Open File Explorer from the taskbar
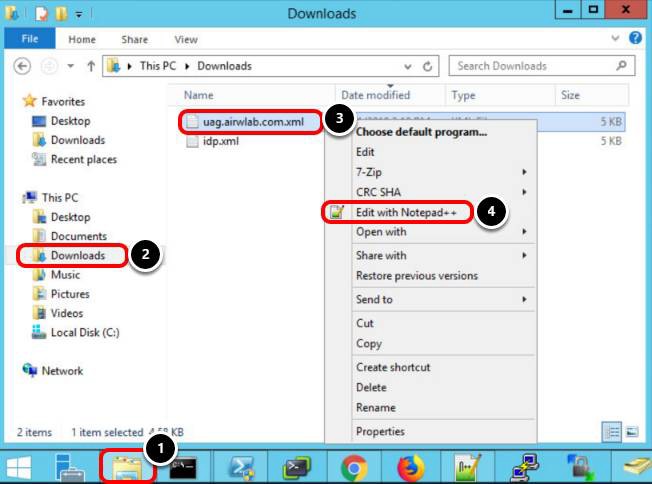 127,467
